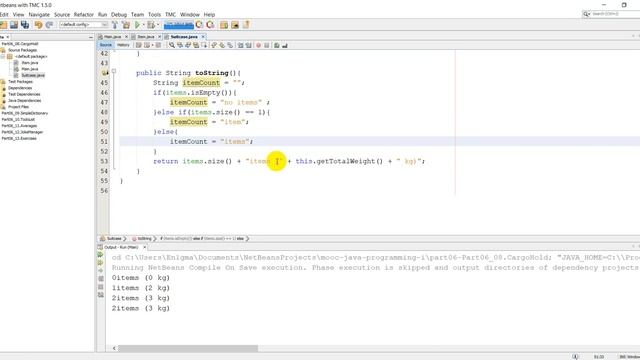Image resolution: width=640 pixels, height=360 pixels.
Task: Select Item.java in the project tree
Action: click(x=30, y=62)
